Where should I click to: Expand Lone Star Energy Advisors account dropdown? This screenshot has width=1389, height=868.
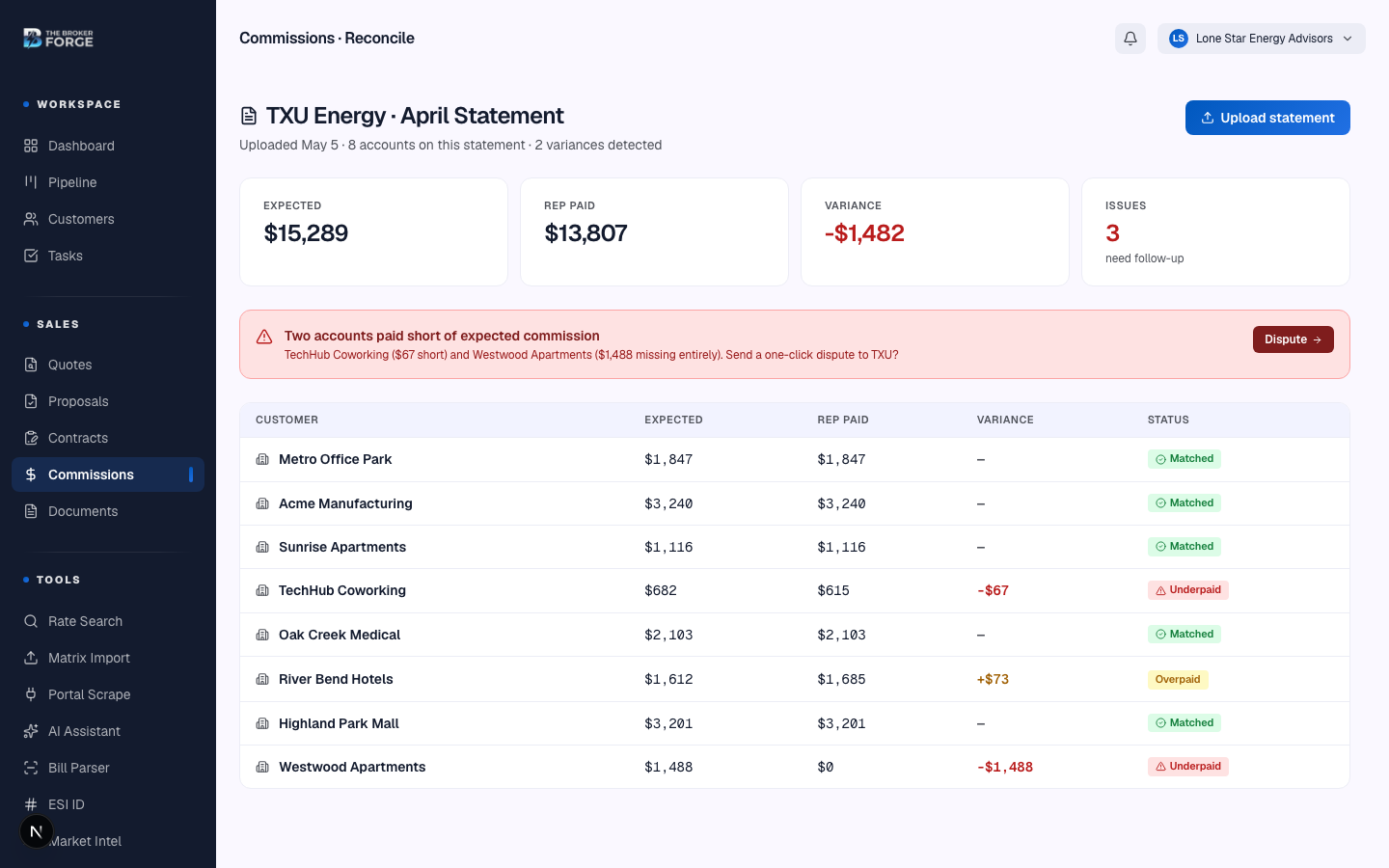1262,39
